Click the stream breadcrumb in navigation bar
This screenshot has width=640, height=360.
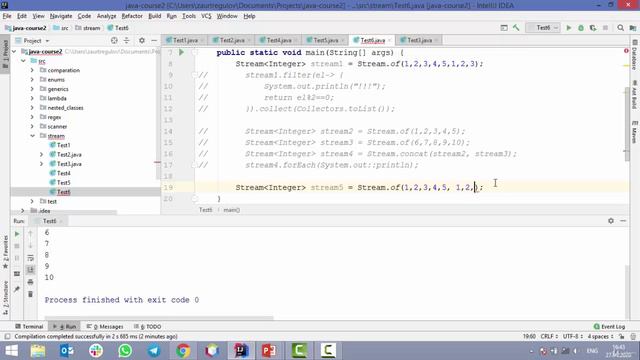point(88,28)
